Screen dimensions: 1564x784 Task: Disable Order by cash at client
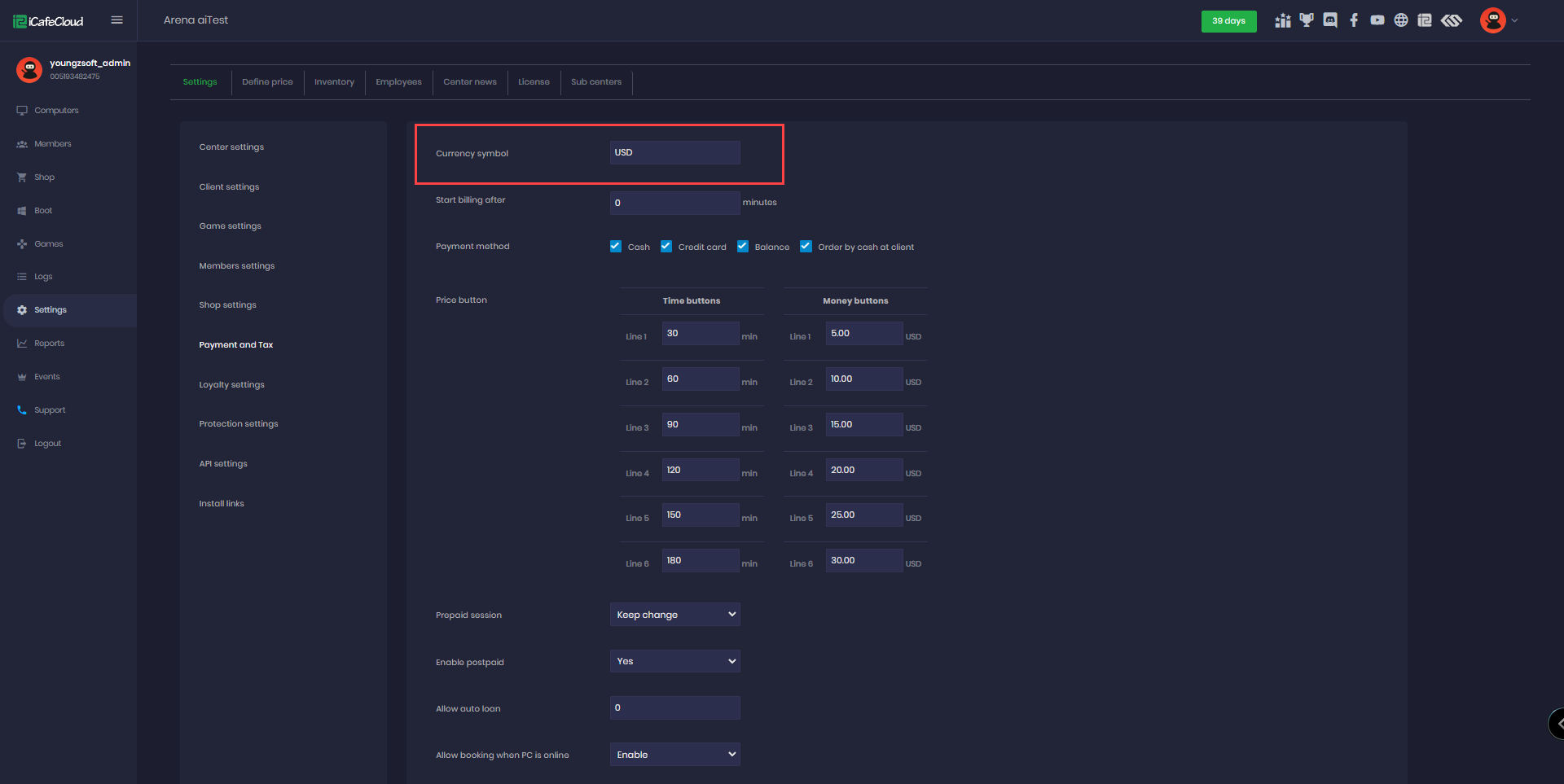(x=806, y=247)
